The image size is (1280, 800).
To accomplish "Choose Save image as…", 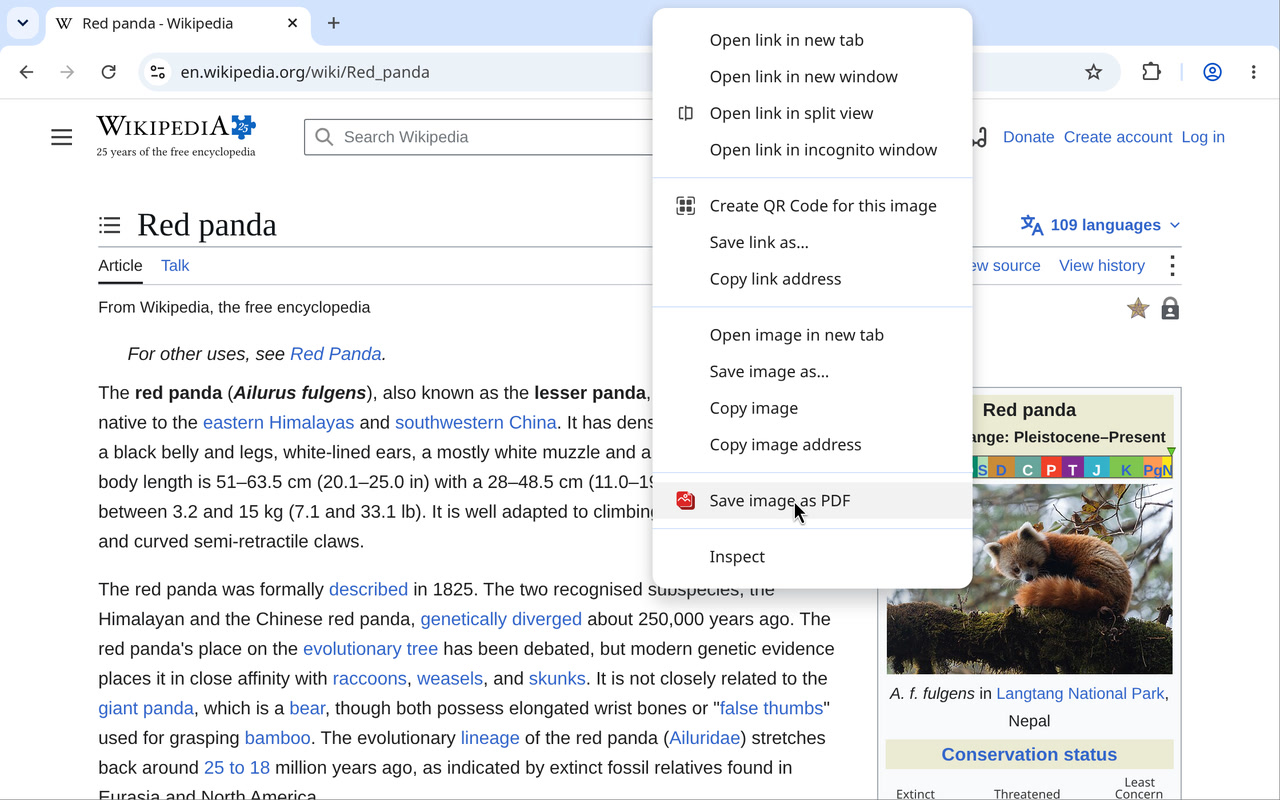I will pos(812,372).
